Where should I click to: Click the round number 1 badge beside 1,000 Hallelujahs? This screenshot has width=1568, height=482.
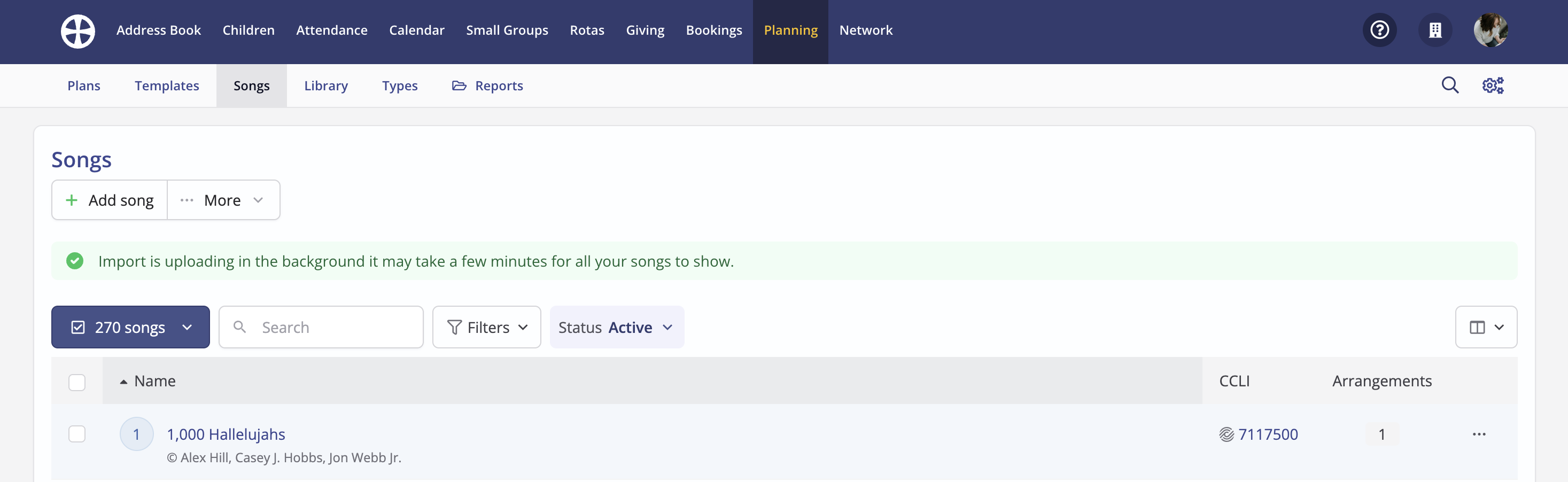pyautogui.click(x=136, y=434)
